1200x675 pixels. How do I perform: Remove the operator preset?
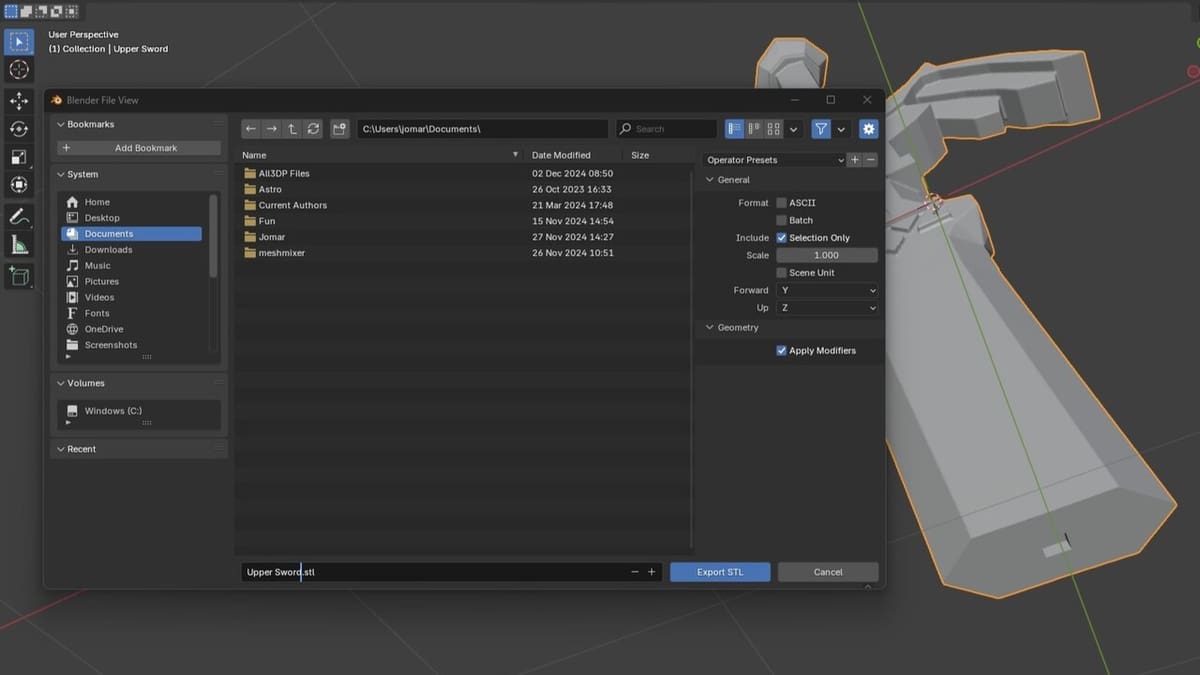pos(871,160)
